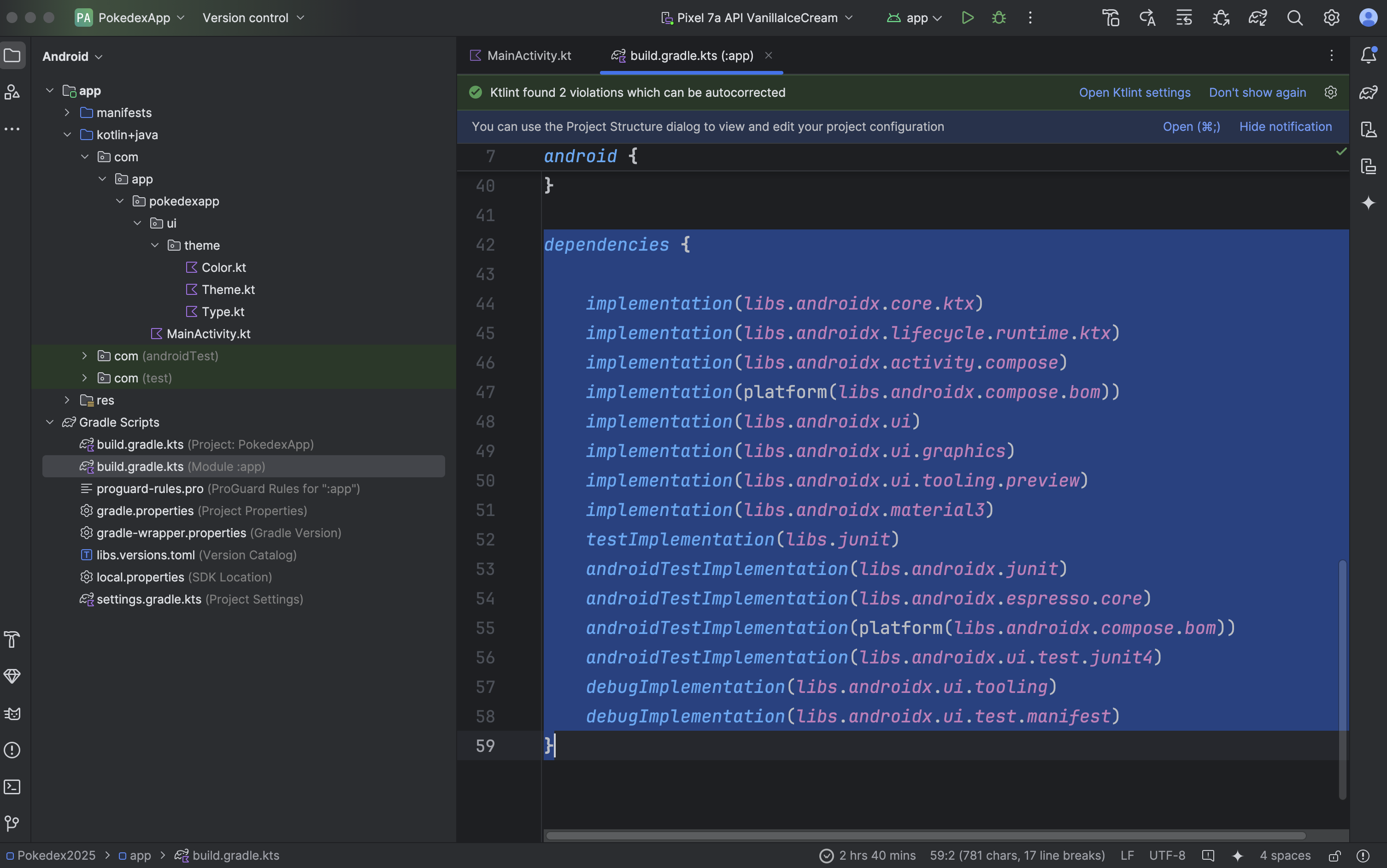1387x868 pixels.
Task: Toggle the Project tool window folder icon
Action: [12, 56]
